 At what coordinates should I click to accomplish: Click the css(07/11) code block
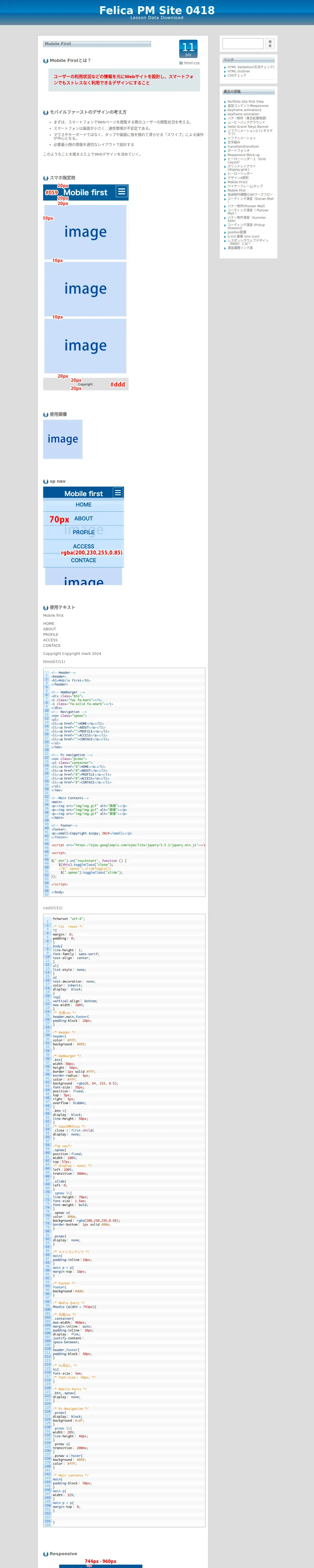(124, 1220)
